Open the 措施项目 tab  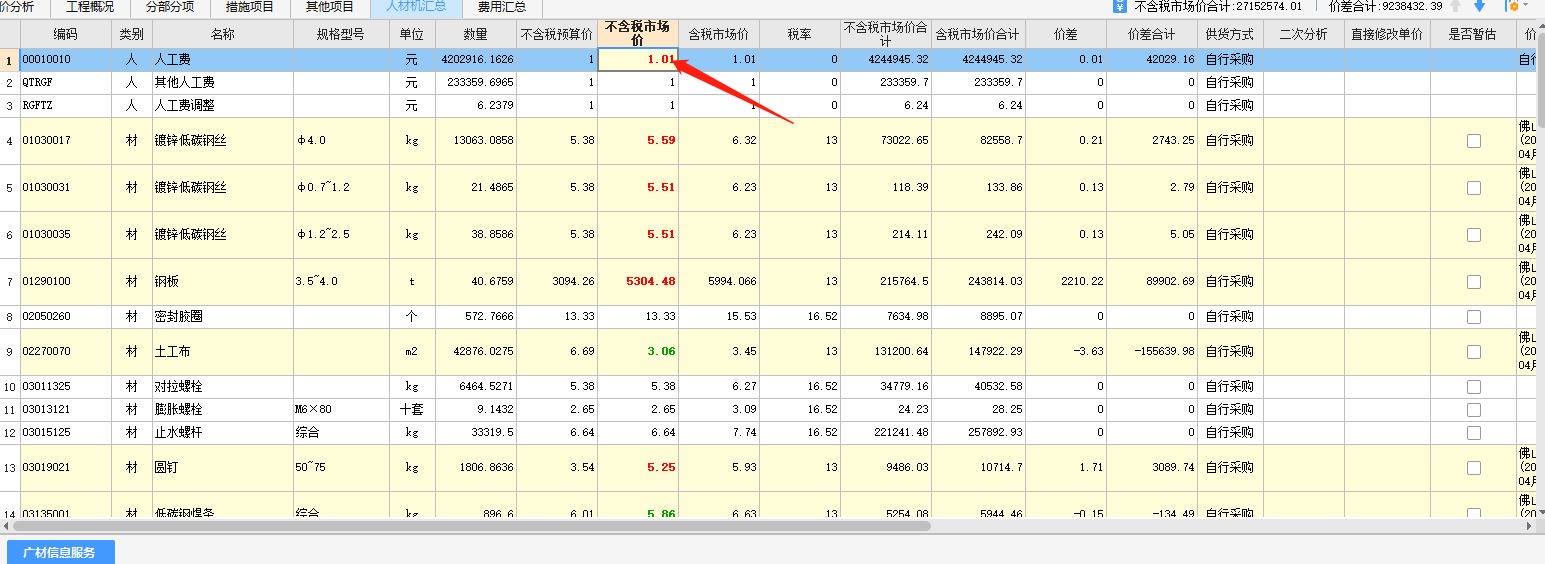coord(250,7)
